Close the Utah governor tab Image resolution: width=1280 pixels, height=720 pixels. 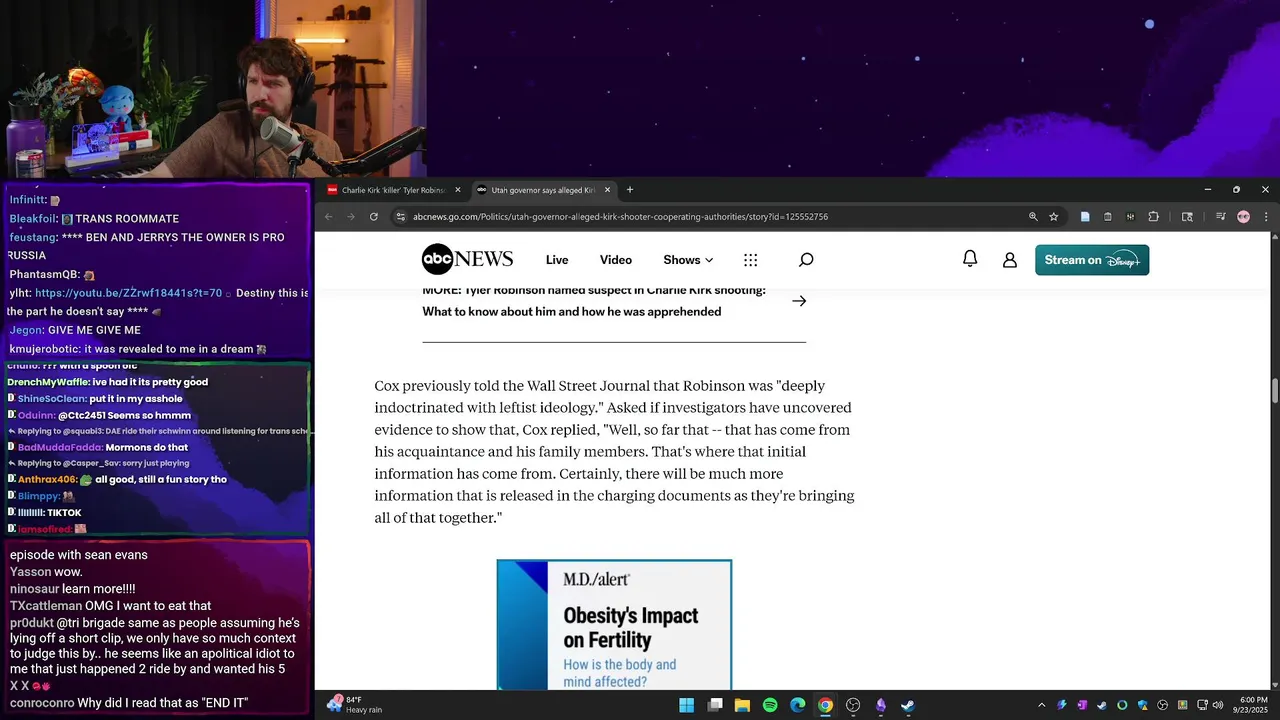[x=607, y=190]
